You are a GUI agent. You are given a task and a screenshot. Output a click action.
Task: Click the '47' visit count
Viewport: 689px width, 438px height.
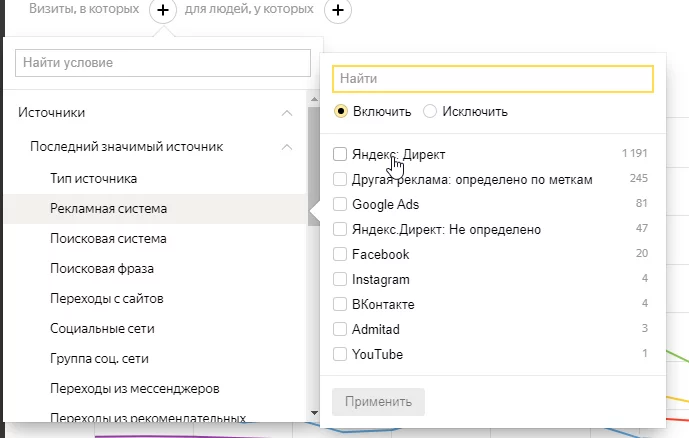(x=642, y=228)
